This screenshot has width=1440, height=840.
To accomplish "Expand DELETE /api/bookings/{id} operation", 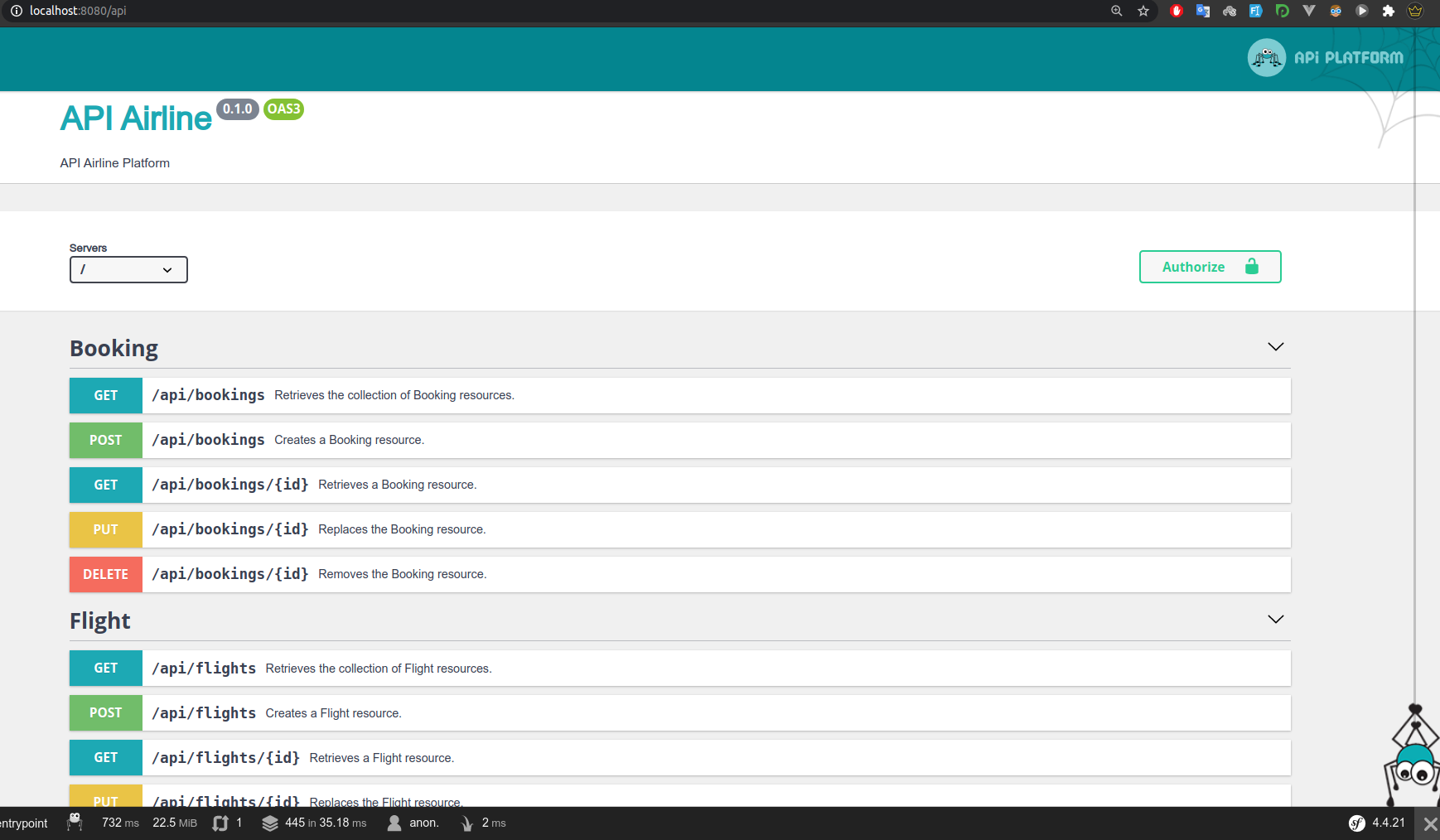I will [680, 574].
